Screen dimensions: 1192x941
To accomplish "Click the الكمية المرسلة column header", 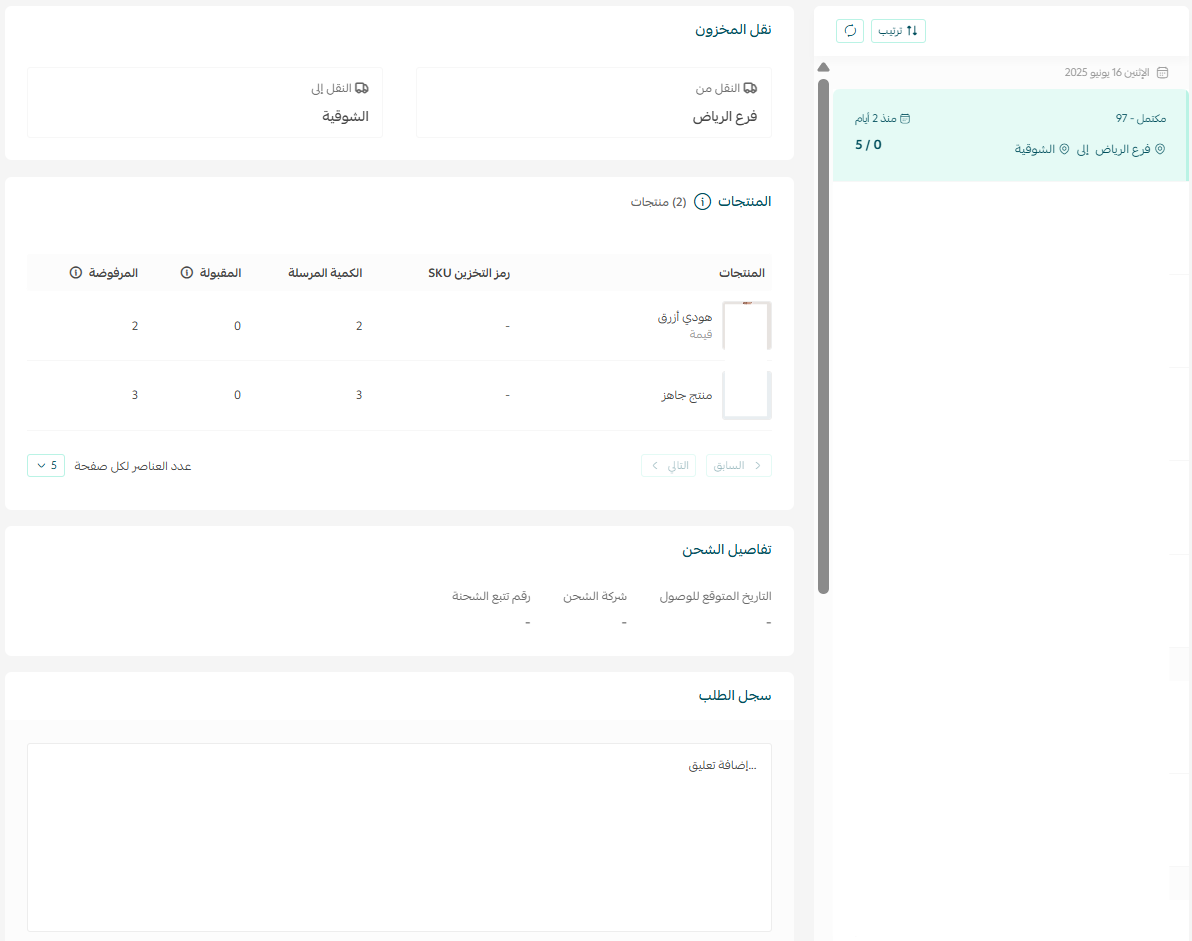I will [325, 273].
